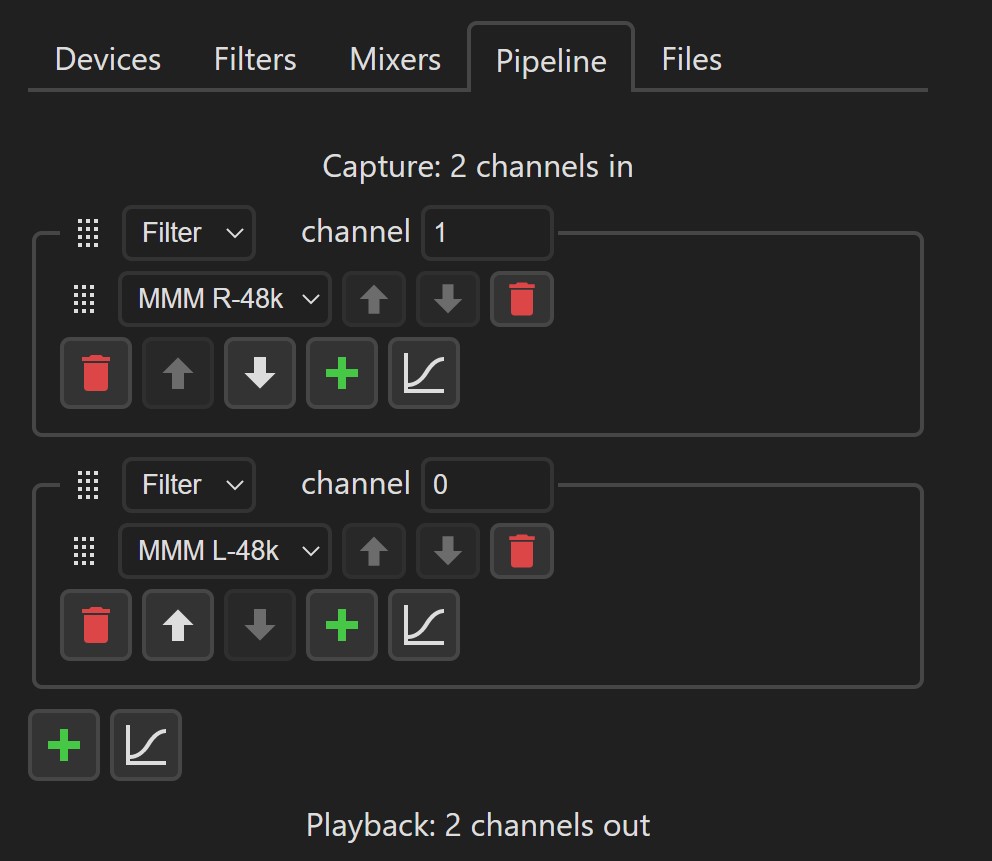Switch to the Filters tab
The height and width of the screenshot is (861, 992).
(255, 59)
